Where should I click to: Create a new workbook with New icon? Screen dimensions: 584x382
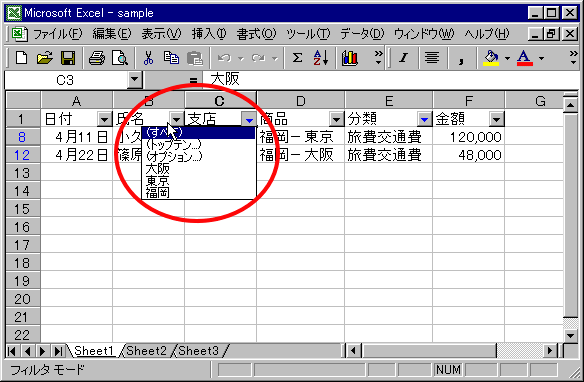(21, 58)
